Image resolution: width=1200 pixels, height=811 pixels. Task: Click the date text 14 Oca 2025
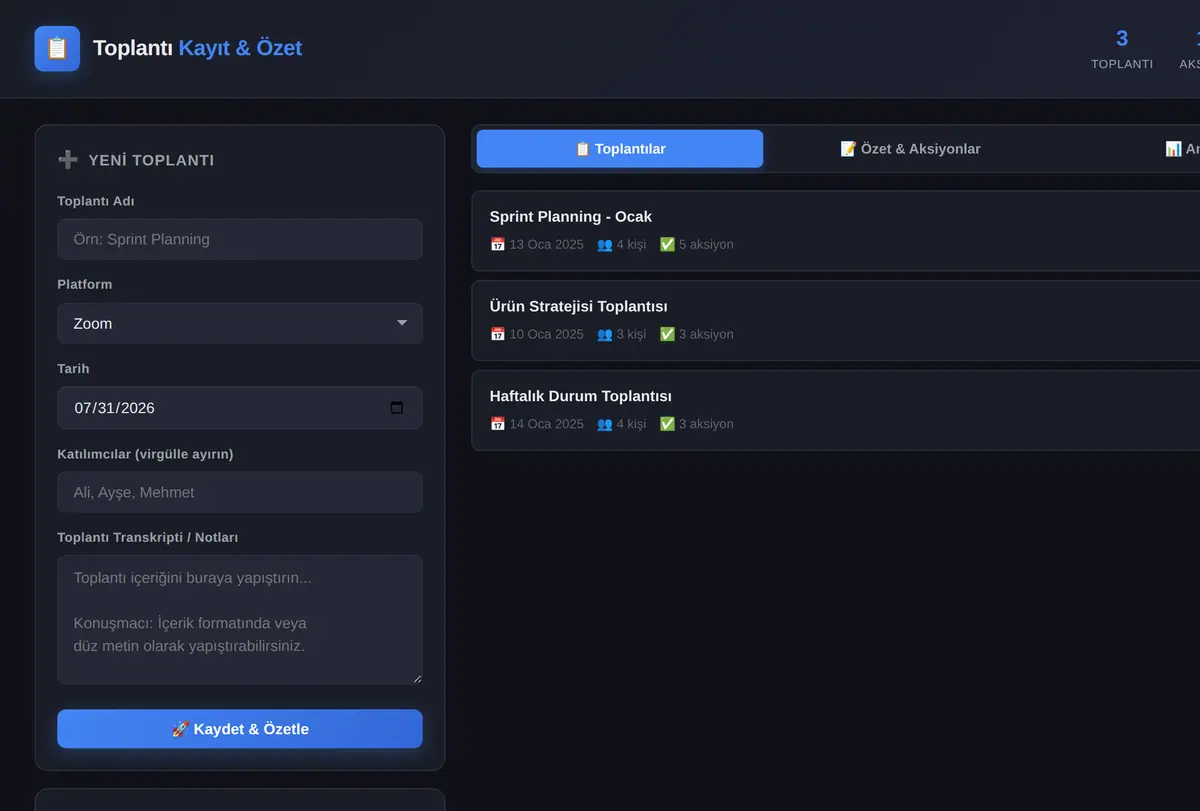(546, 424)
